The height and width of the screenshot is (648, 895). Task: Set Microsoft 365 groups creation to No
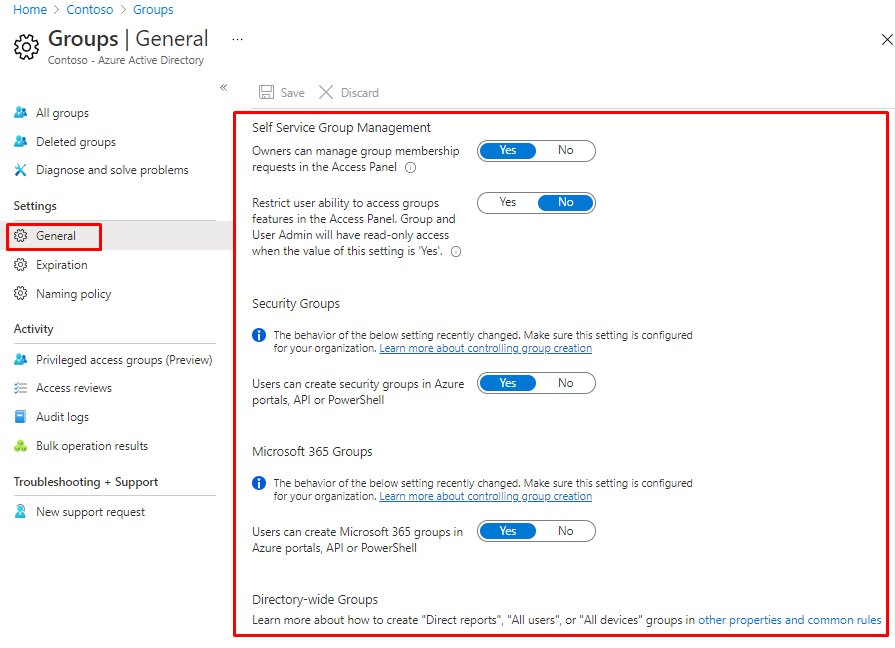pos(565,531)
